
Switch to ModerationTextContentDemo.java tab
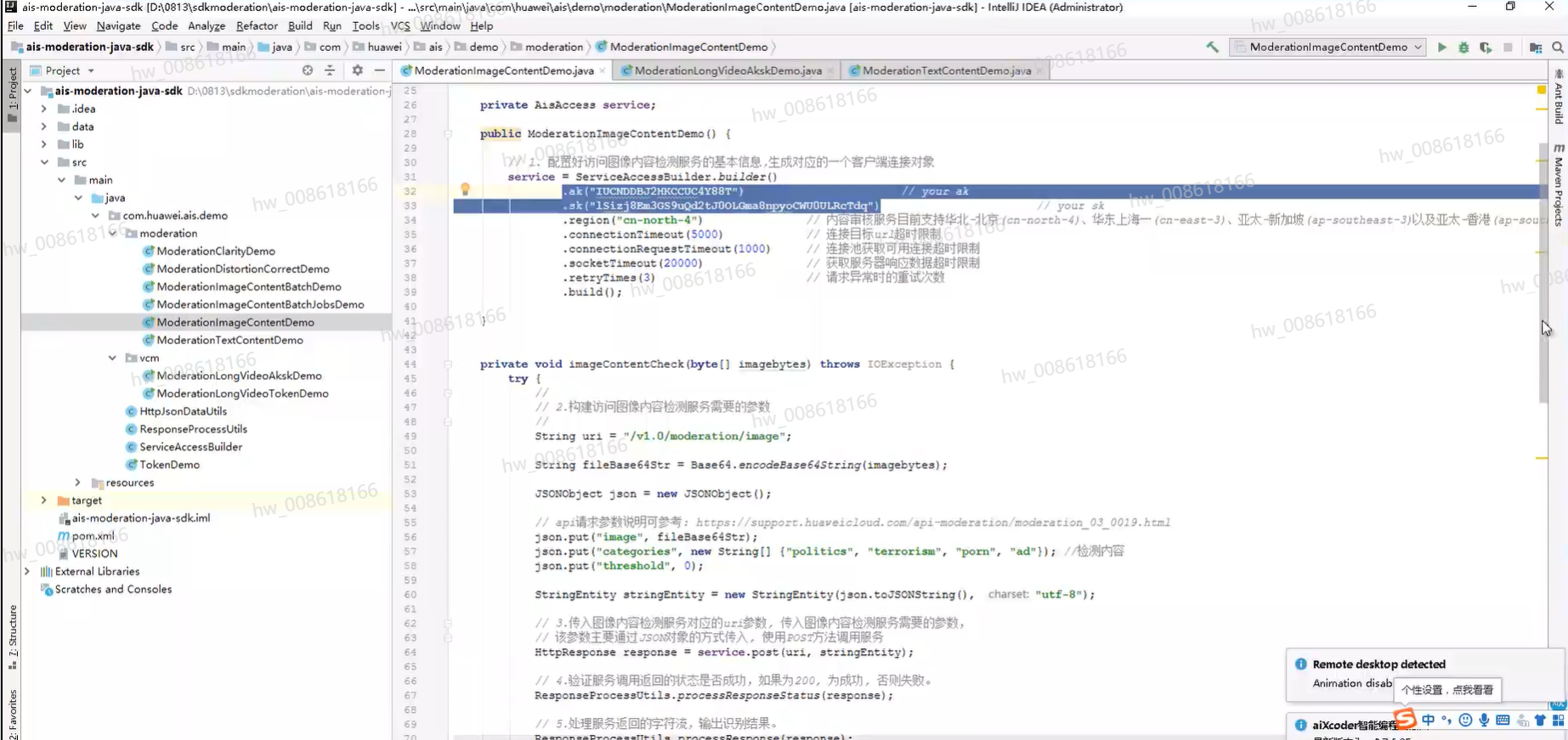(947, 71)
